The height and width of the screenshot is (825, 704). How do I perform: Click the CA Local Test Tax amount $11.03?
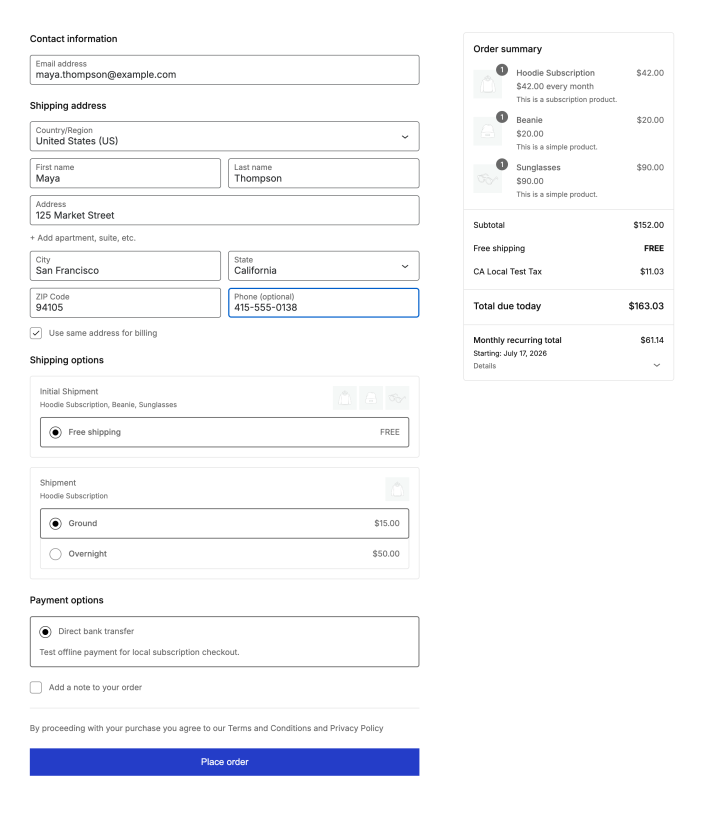[x=652, y=271]
